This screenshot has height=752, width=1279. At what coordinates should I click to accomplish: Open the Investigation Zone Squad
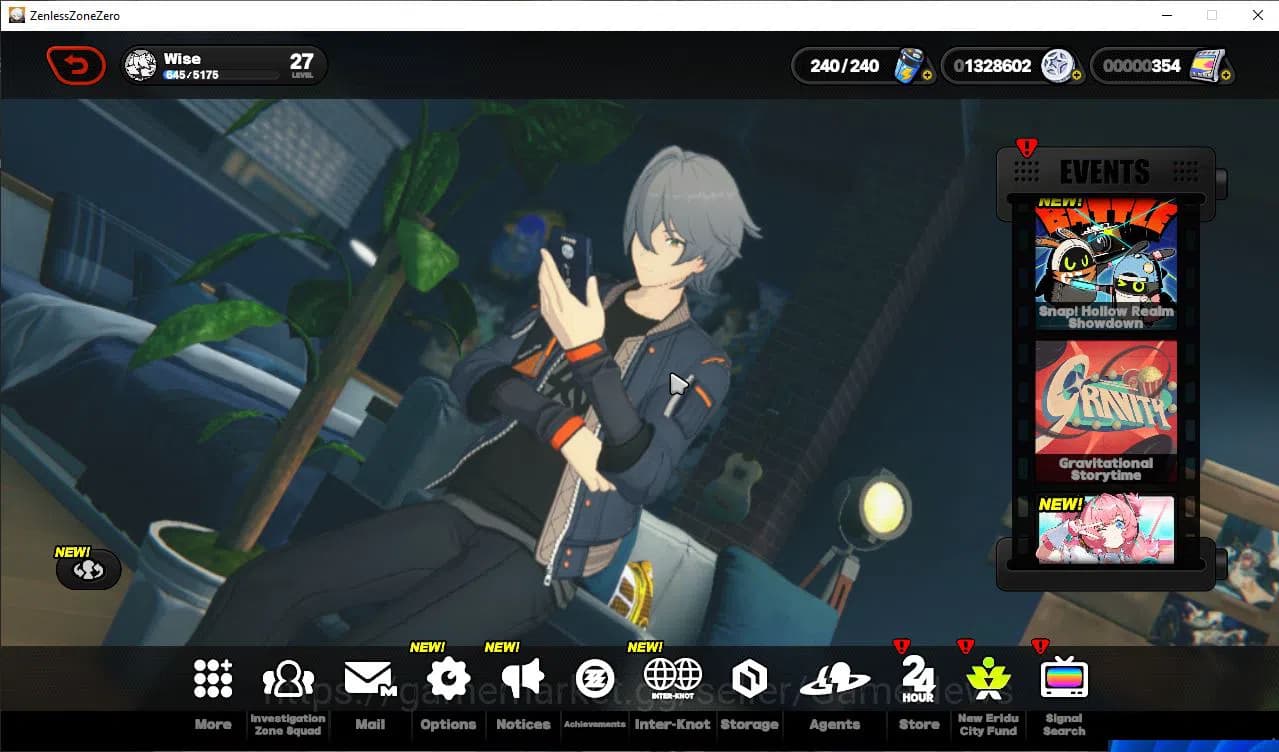tap(288, 676)
